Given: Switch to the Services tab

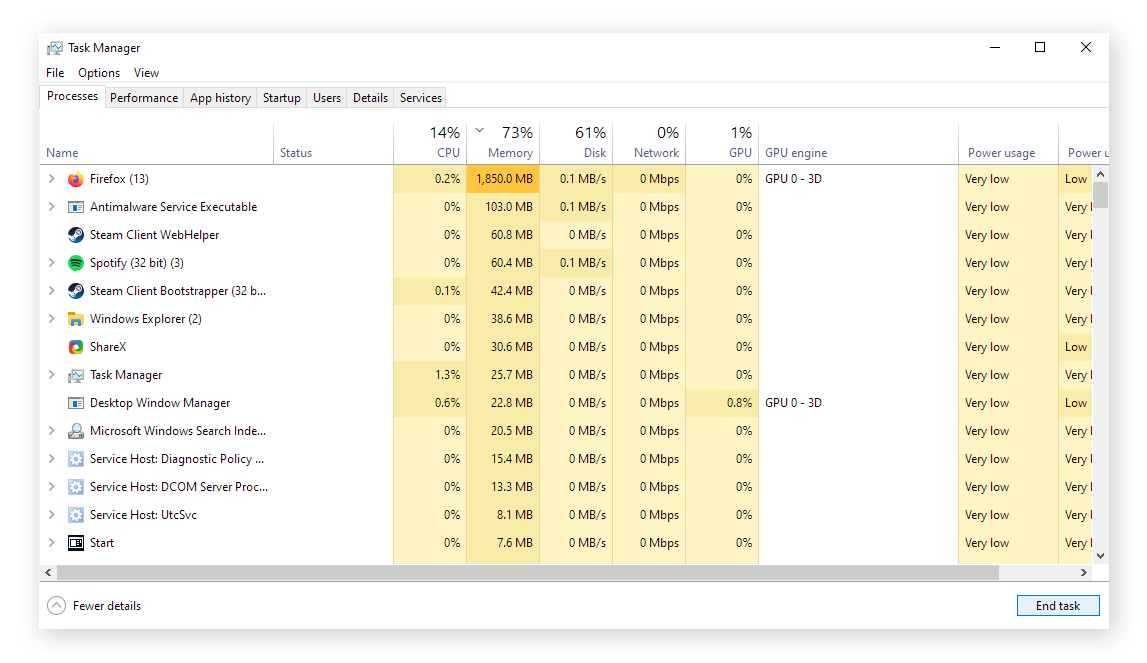Looking at the screenshot, I should pyautogui.click(x=419, y=97).
